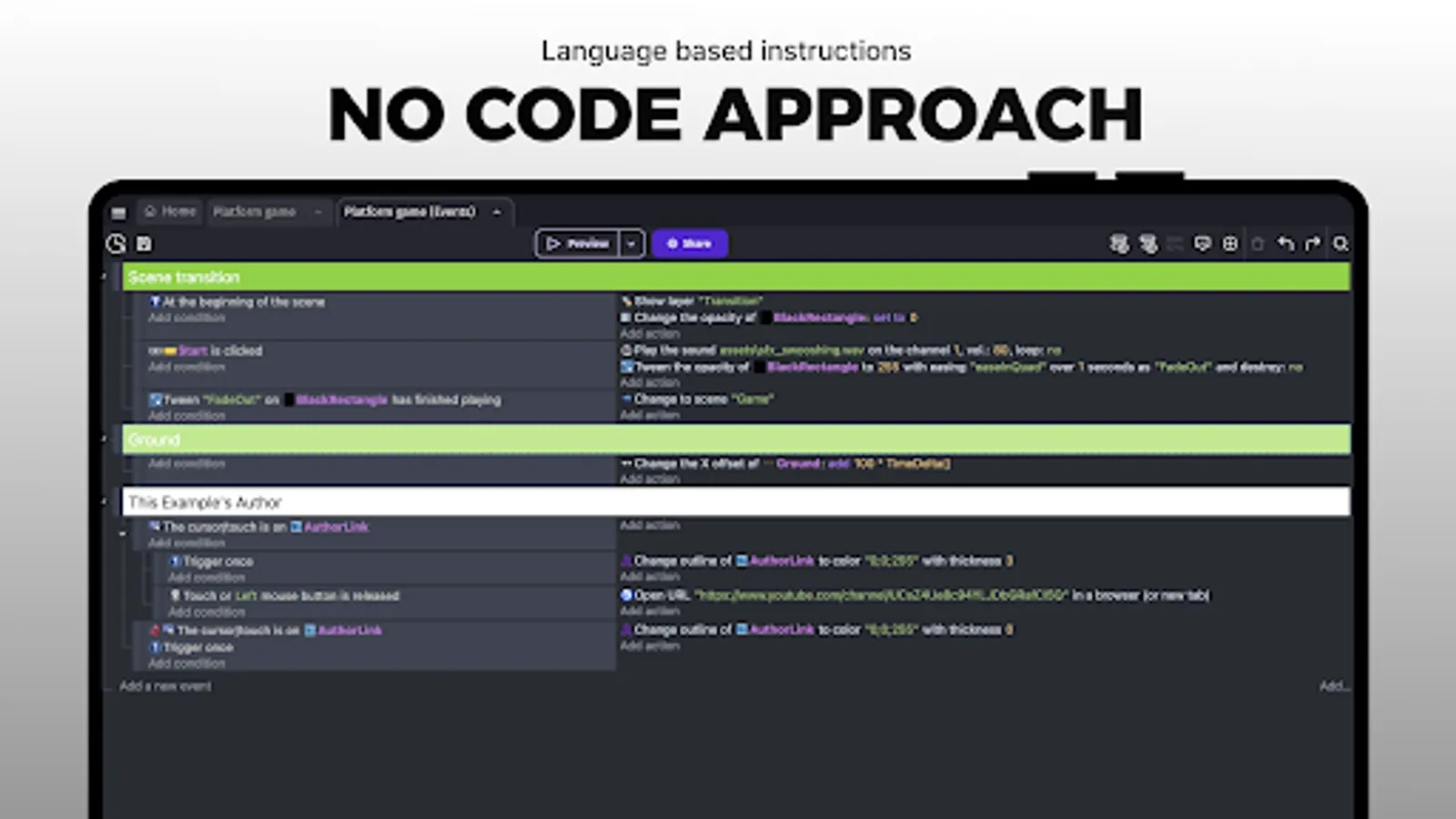Click the save project icon

(143, 243)
